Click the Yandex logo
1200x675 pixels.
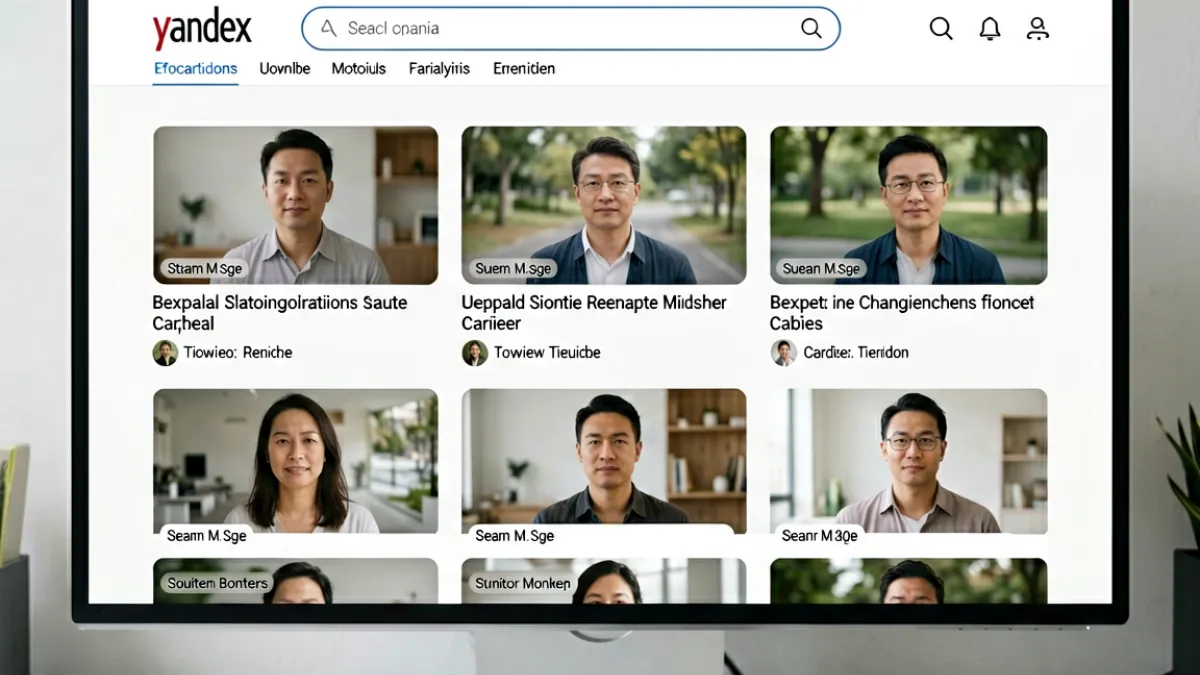pos(202,29)
